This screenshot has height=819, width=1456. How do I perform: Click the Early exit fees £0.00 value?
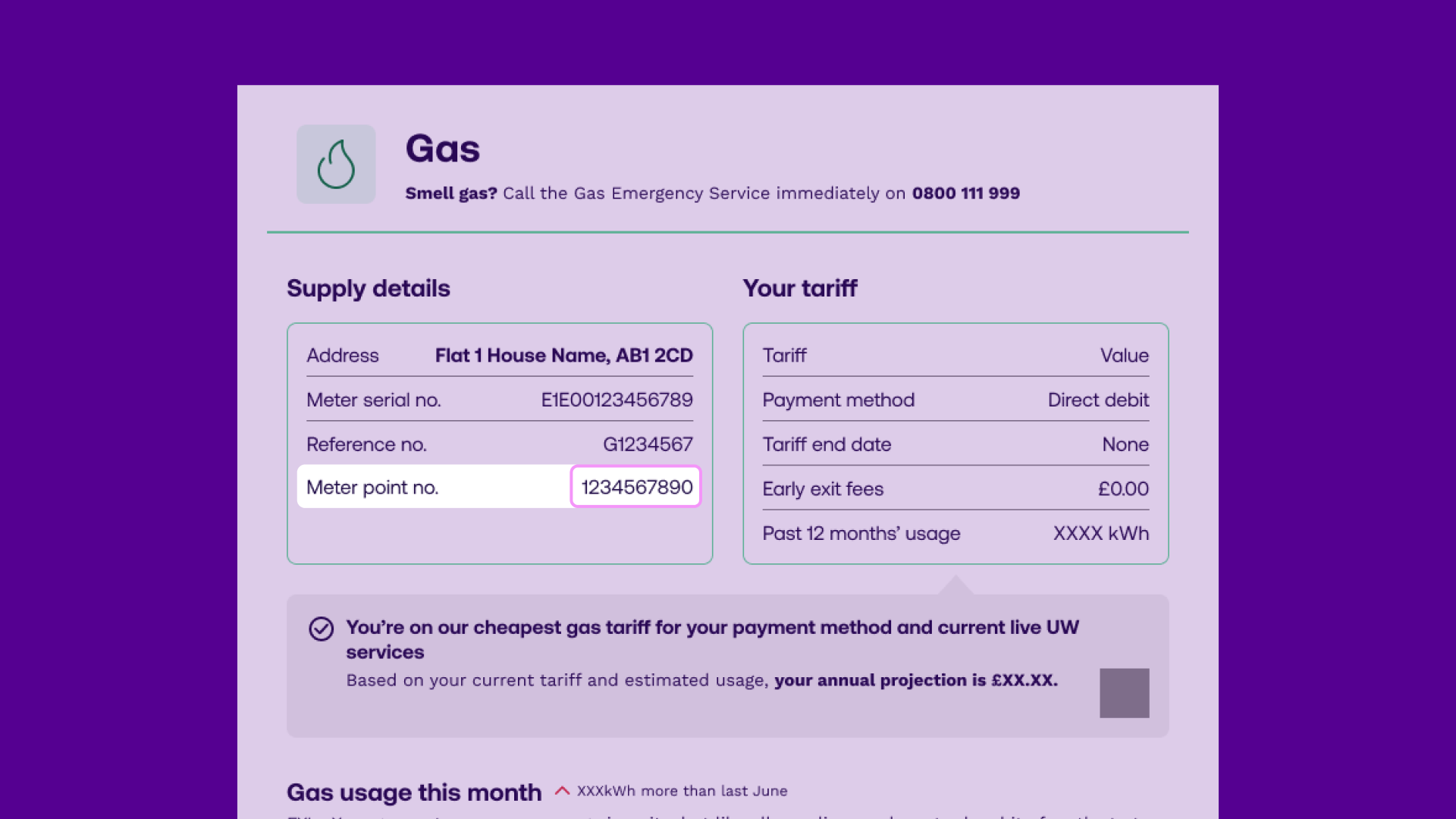(x=1123, y=489)
